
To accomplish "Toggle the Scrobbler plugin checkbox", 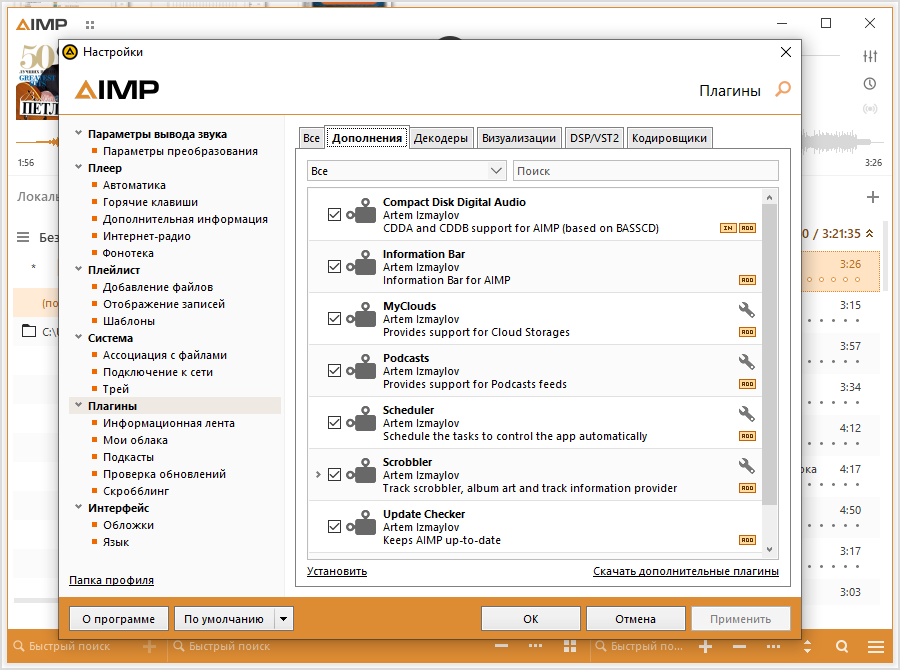I will (x=334, y=474).
